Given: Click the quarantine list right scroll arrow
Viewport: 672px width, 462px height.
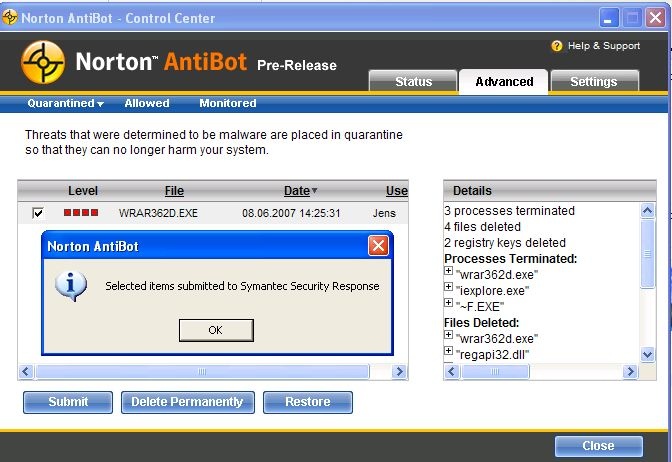Looking at the screenshot, I should coord(399,372).
